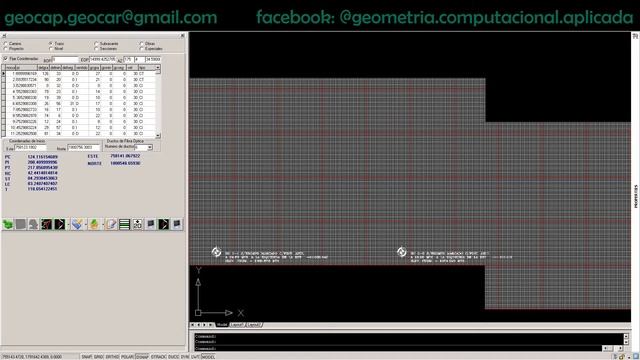640x360 pixels.
Task: Click the command line input area
Action: pos(398,349)
